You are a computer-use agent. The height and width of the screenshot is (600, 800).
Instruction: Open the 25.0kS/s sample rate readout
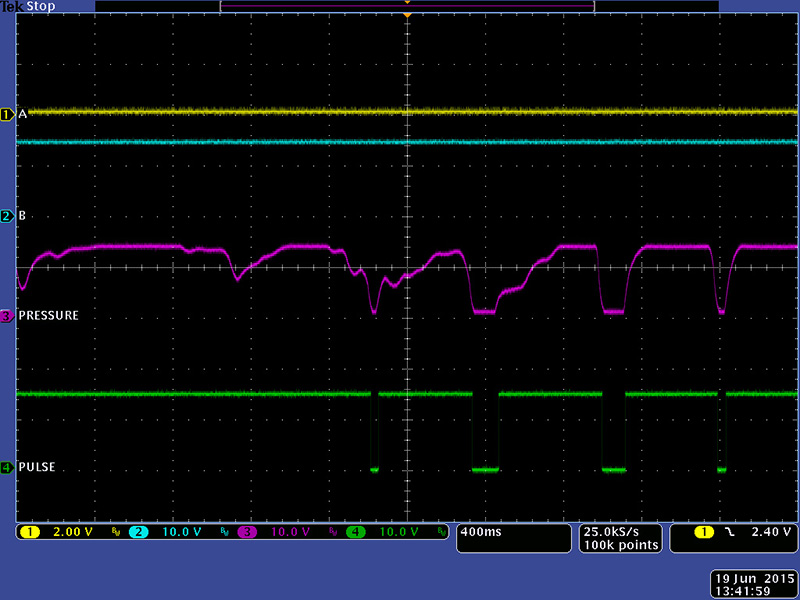620,538
